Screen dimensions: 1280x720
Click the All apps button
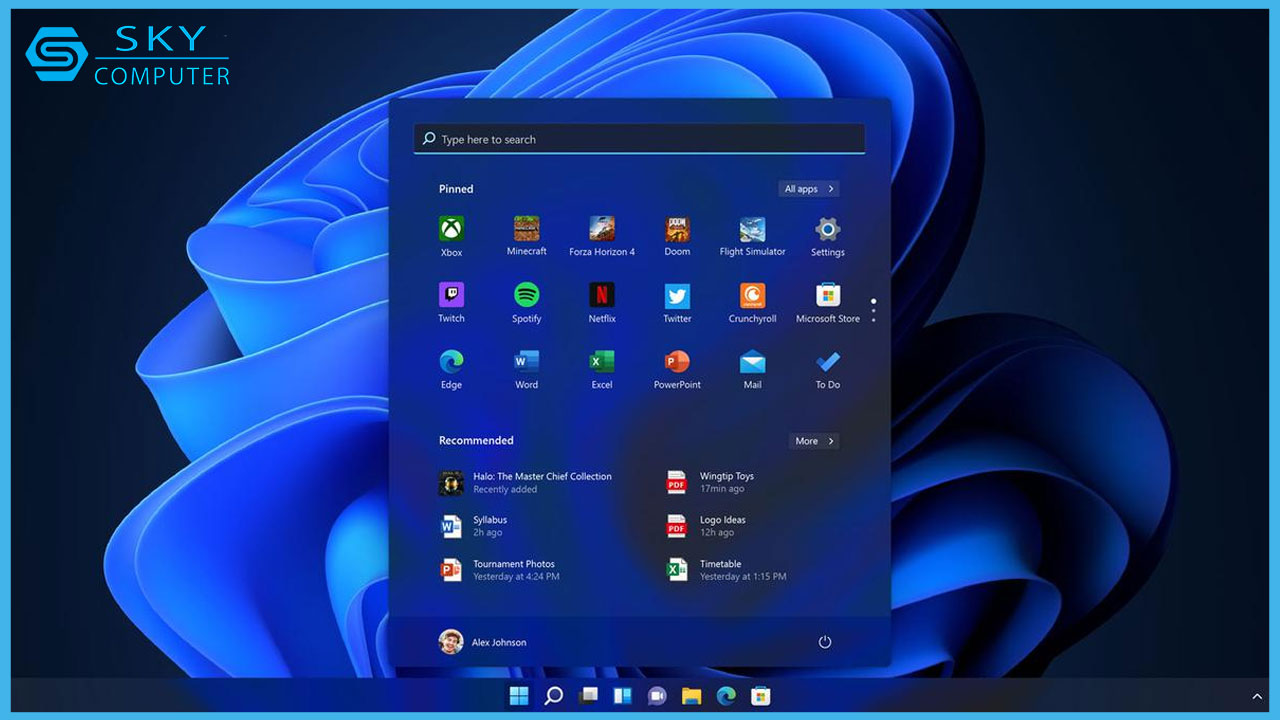pos(808,189)
